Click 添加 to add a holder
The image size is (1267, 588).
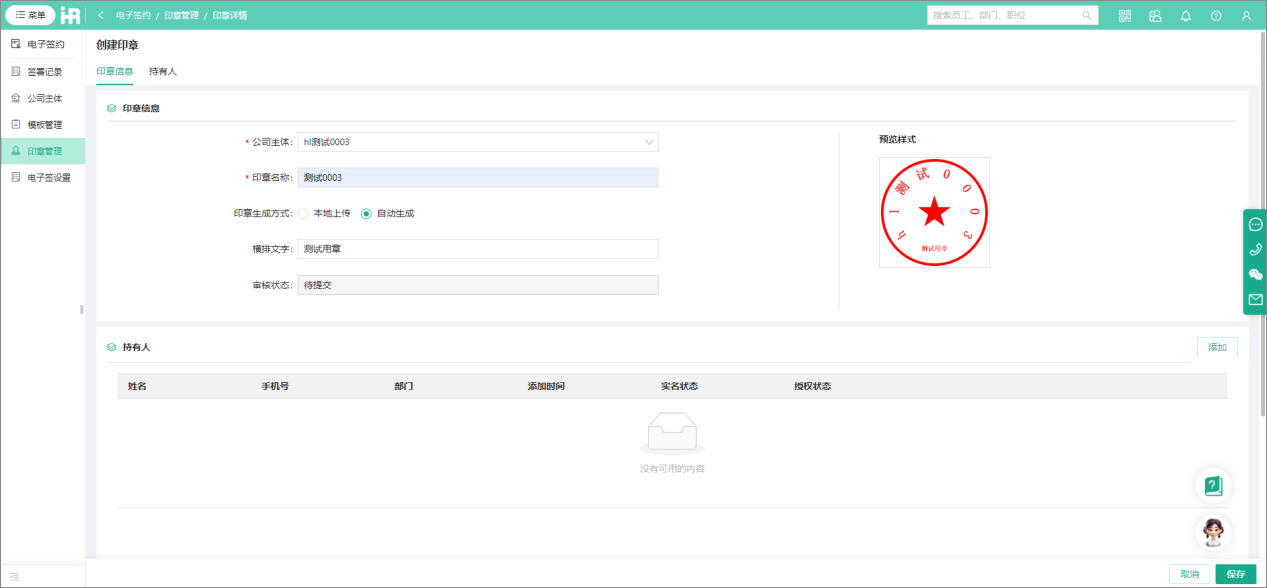(x=1217, y=347)
